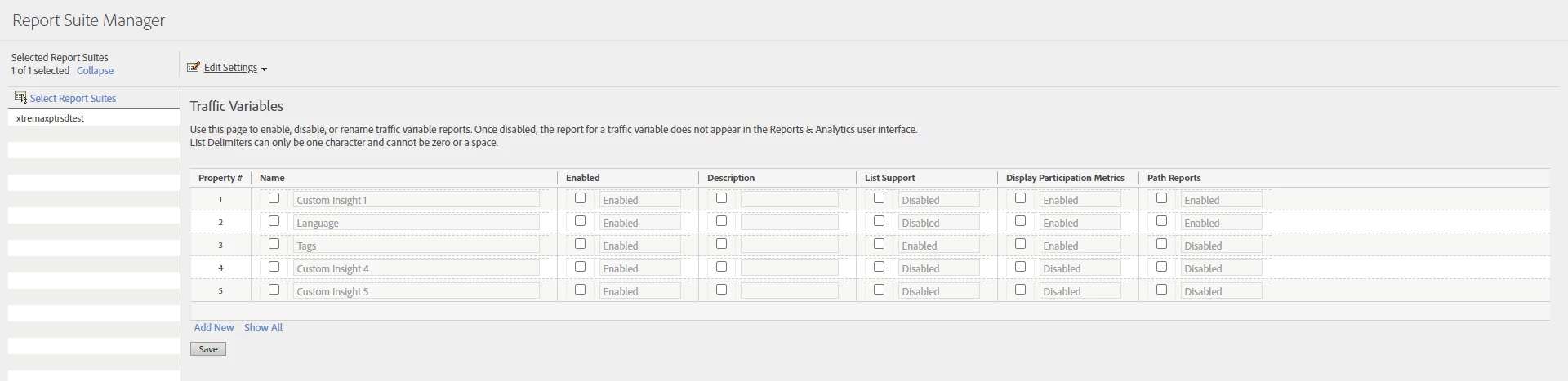1568x381 pixels.
Task: Toggle List Support checkbox for Tags row
Action: (880, 244)
